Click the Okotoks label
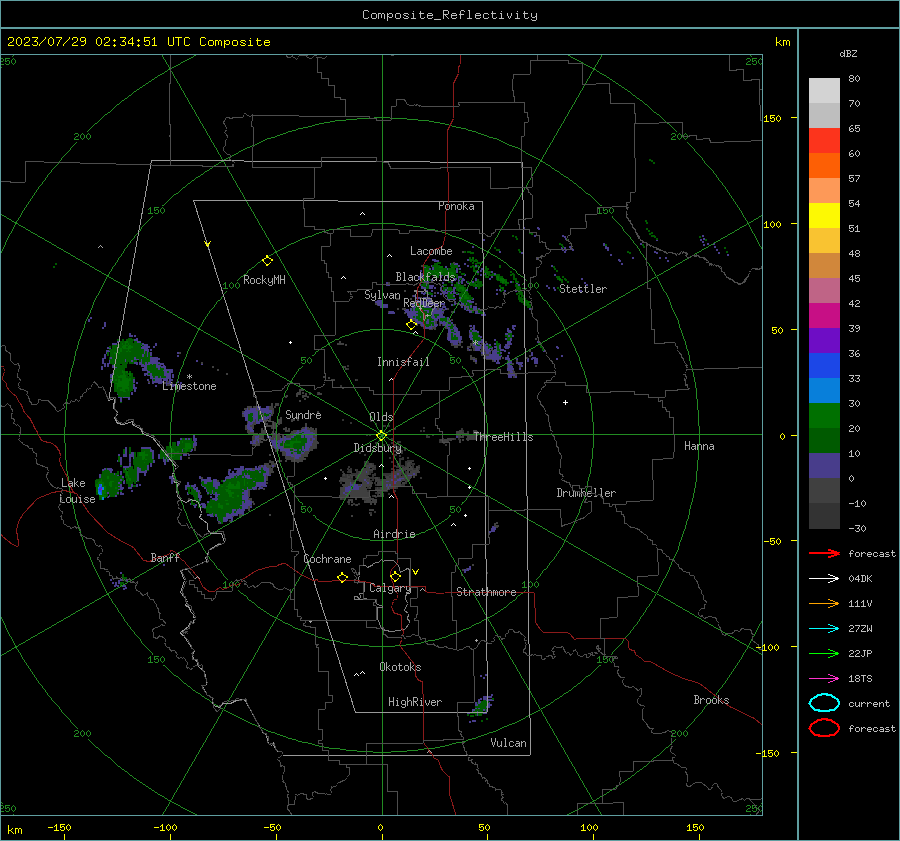This screenshot has width=900, height=841. pos(400,667)
